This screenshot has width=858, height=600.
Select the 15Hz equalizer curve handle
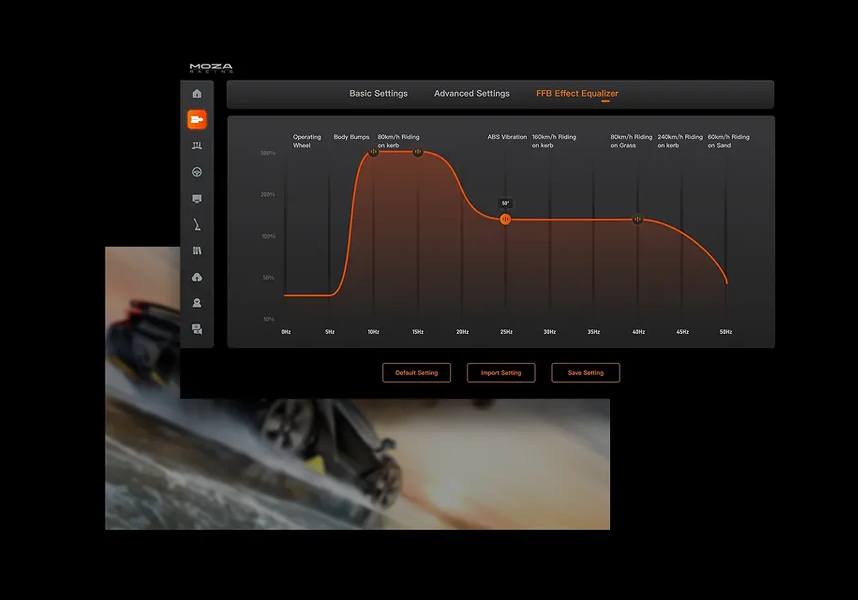pos(418,153)
